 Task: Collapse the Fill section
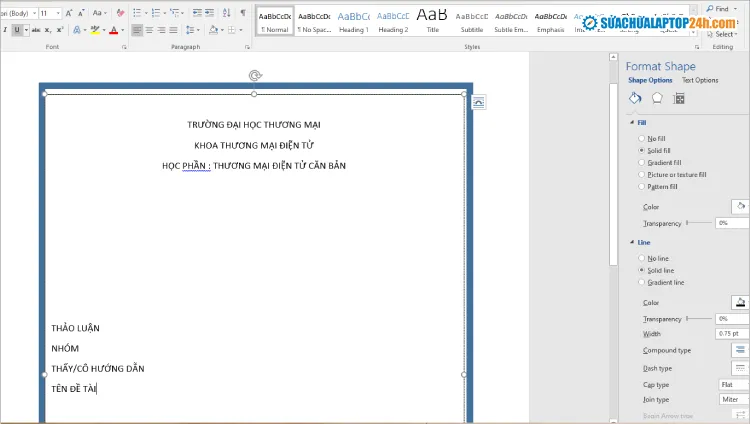(x=631, y=122)
